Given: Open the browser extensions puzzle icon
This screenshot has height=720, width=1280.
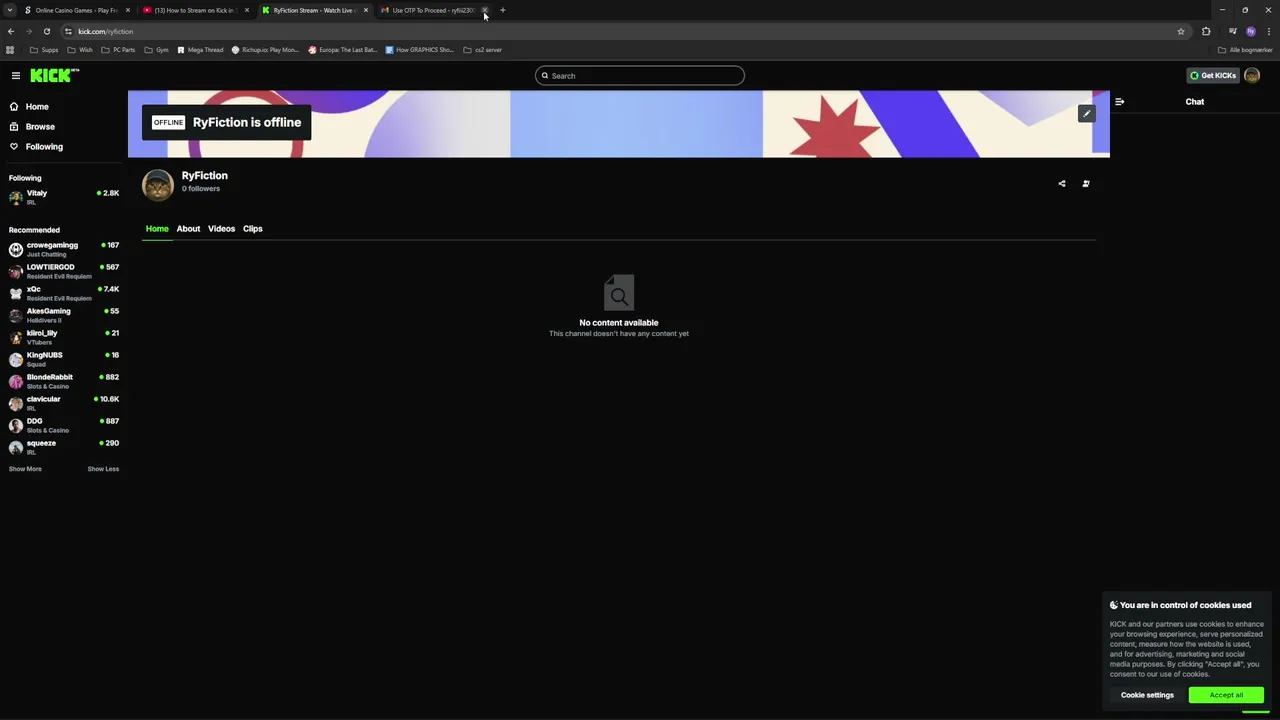Looking at the screenshot, I should tap(1206, 31).
